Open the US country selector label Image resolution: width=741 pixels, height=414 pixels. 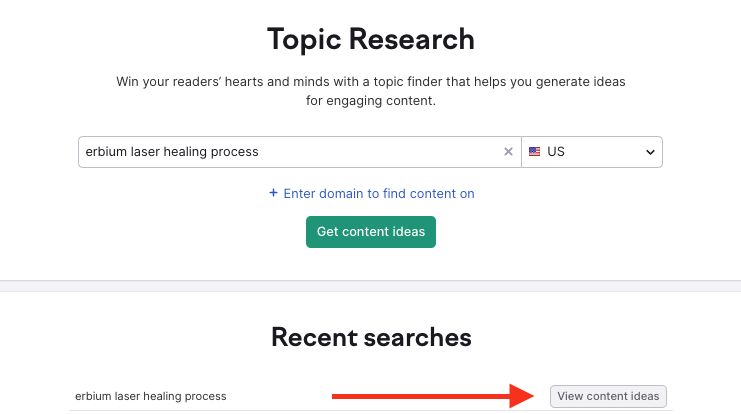(x=556, y=152)
